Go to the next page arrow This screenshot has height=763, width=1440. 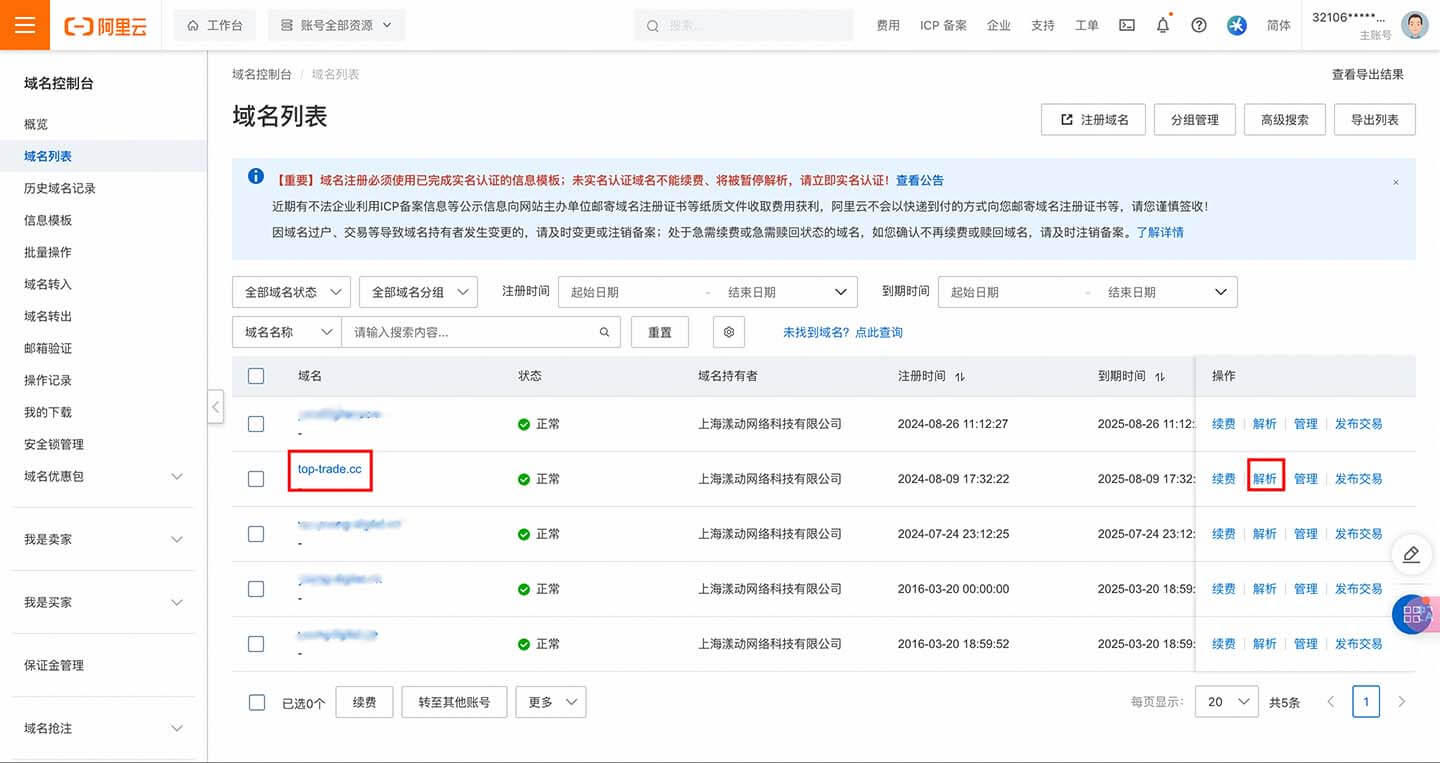tap(1402, 702)
